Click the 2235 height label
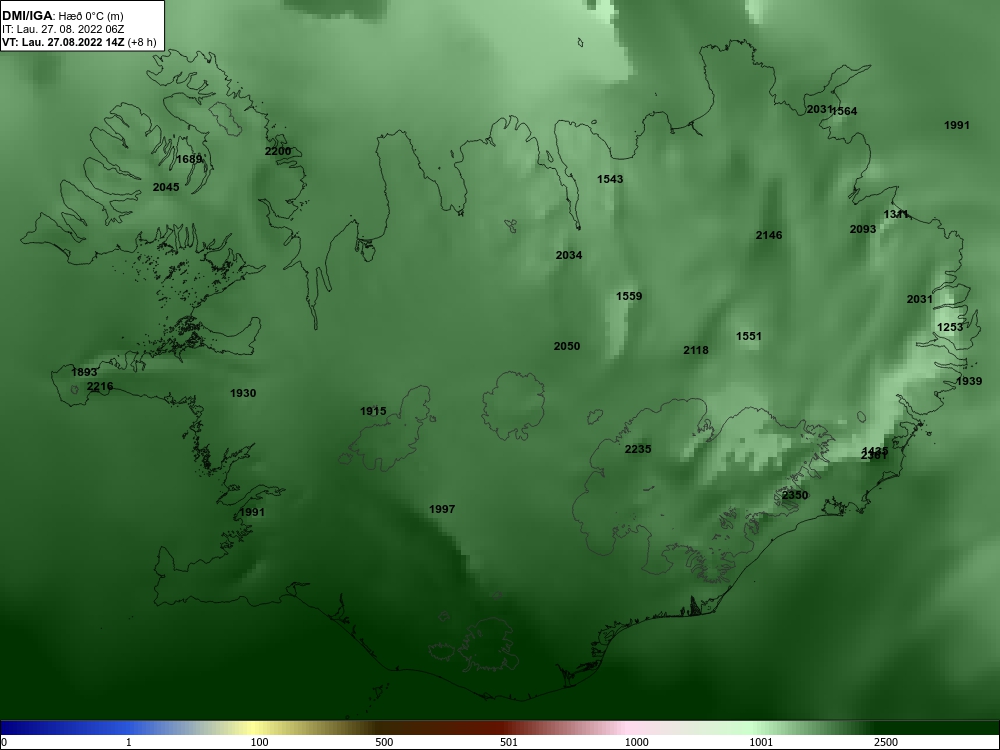Image resolution: width=1000 pixels, height=750 pixels. [x=638, y=448]
